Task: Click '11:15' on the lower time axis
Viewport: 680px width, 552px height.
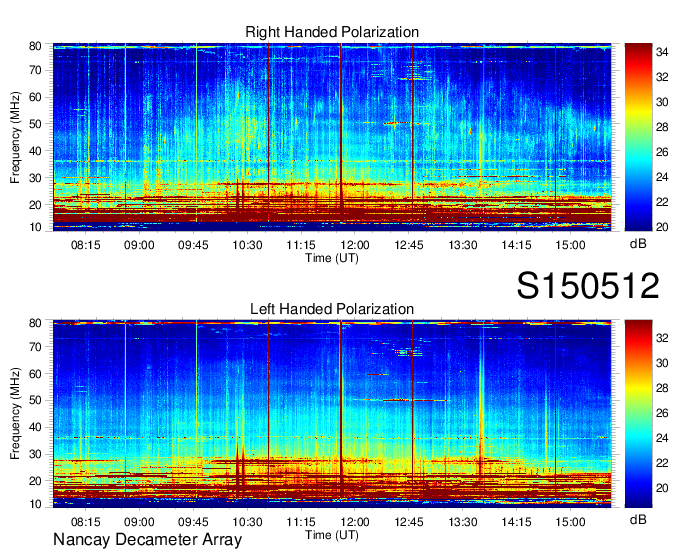Action: click(x=301, y=522)
